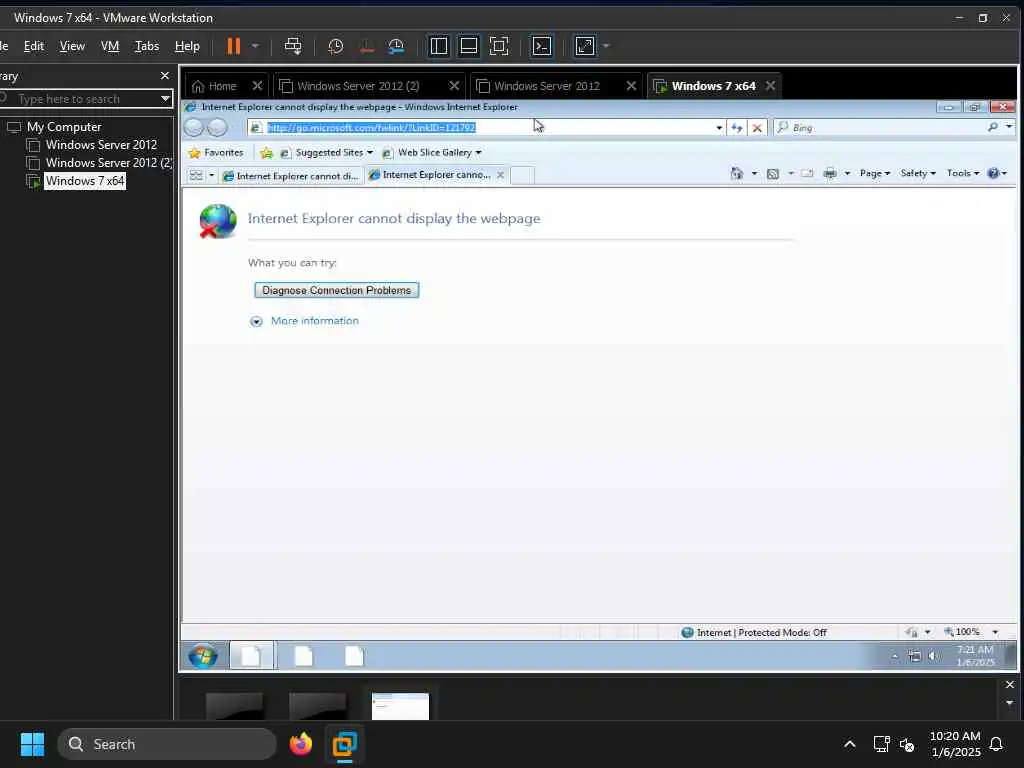Click Diagnose Connection Problems button

[x=336, y=290]
